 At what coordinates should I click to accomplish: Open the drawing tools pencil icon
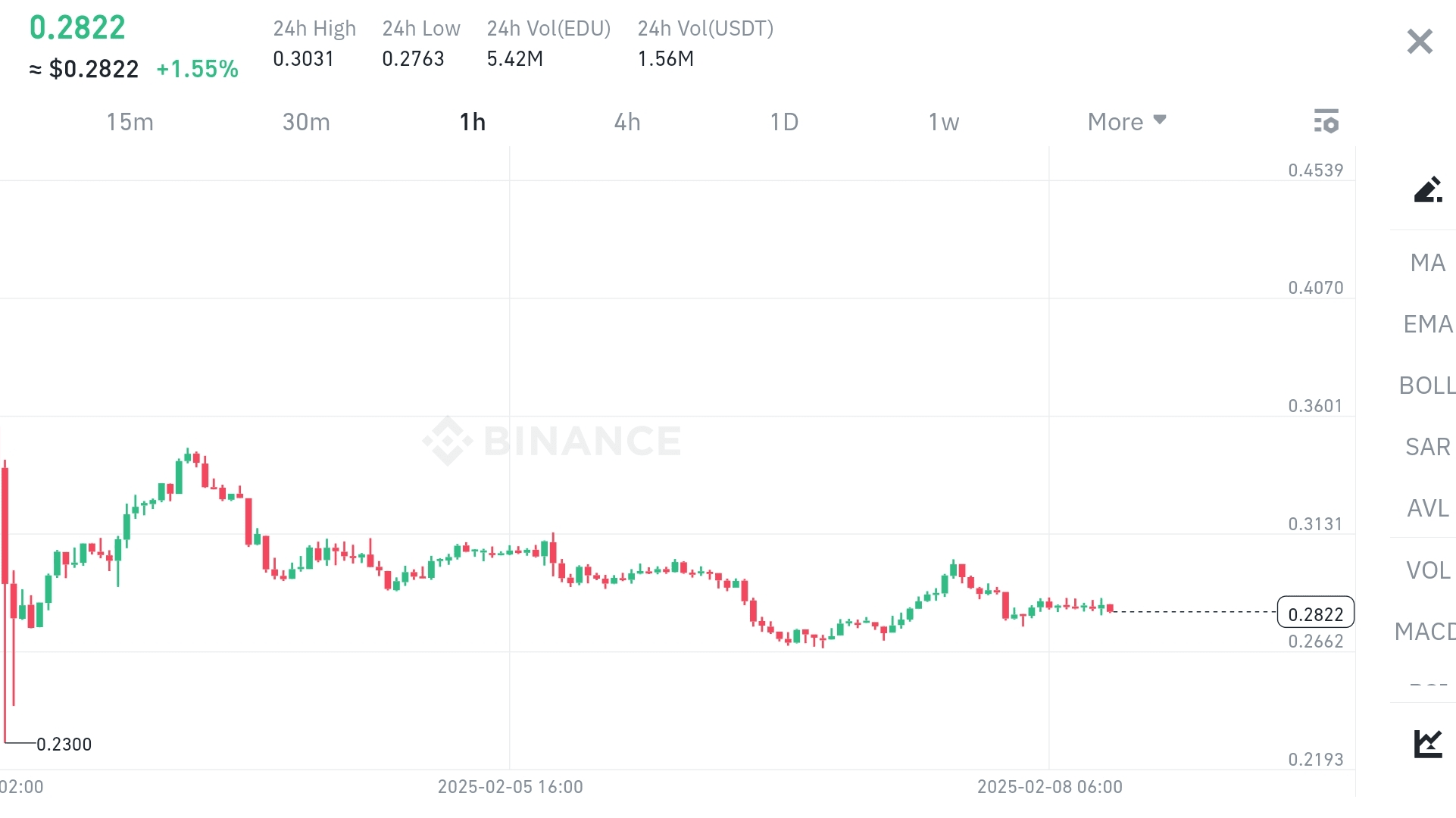(x=1427, y=189)
